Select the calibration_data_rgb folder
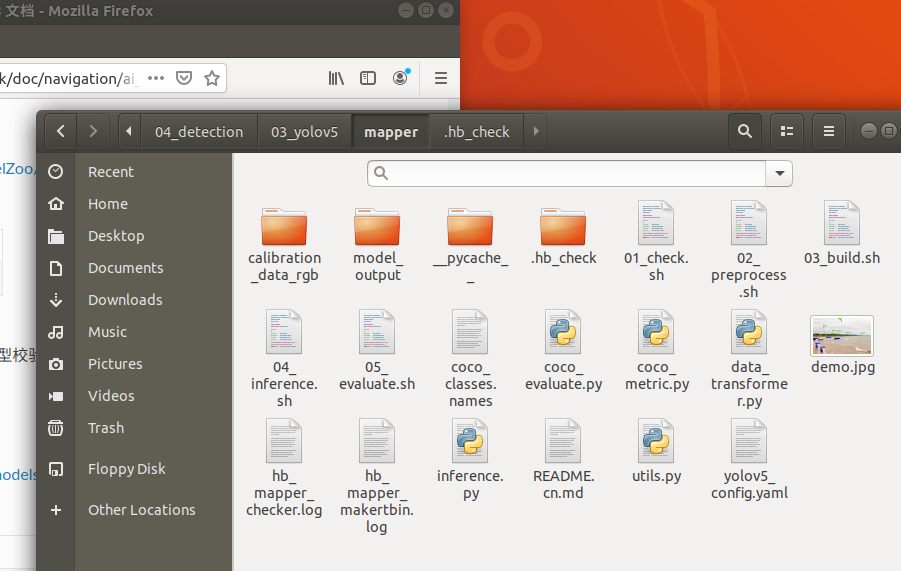 [x=284, y=228]
